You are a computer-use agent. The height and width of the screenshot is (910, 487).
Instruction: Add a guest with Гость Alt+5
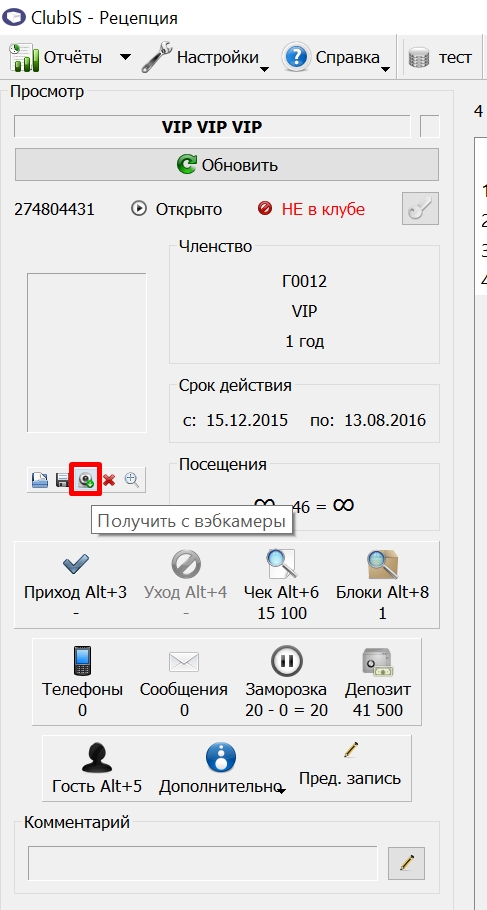coord(97,768)
